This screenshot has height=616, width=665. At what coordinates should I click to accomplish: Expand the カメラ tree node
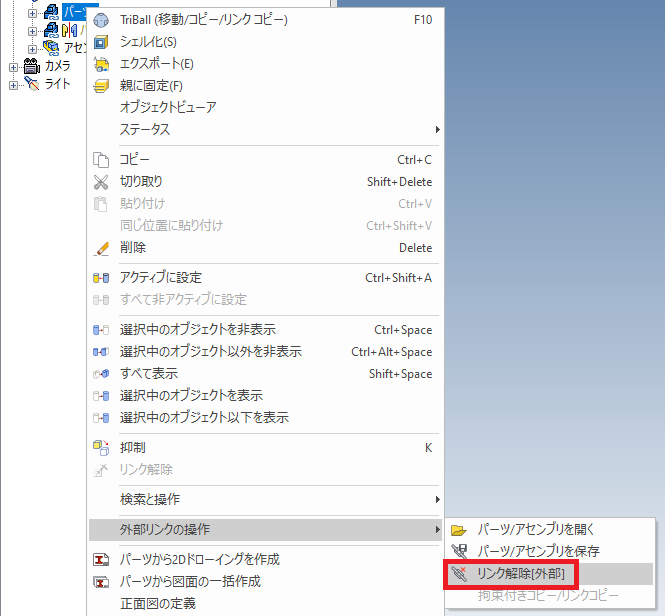pyautogui.click(x=13, y=67)
